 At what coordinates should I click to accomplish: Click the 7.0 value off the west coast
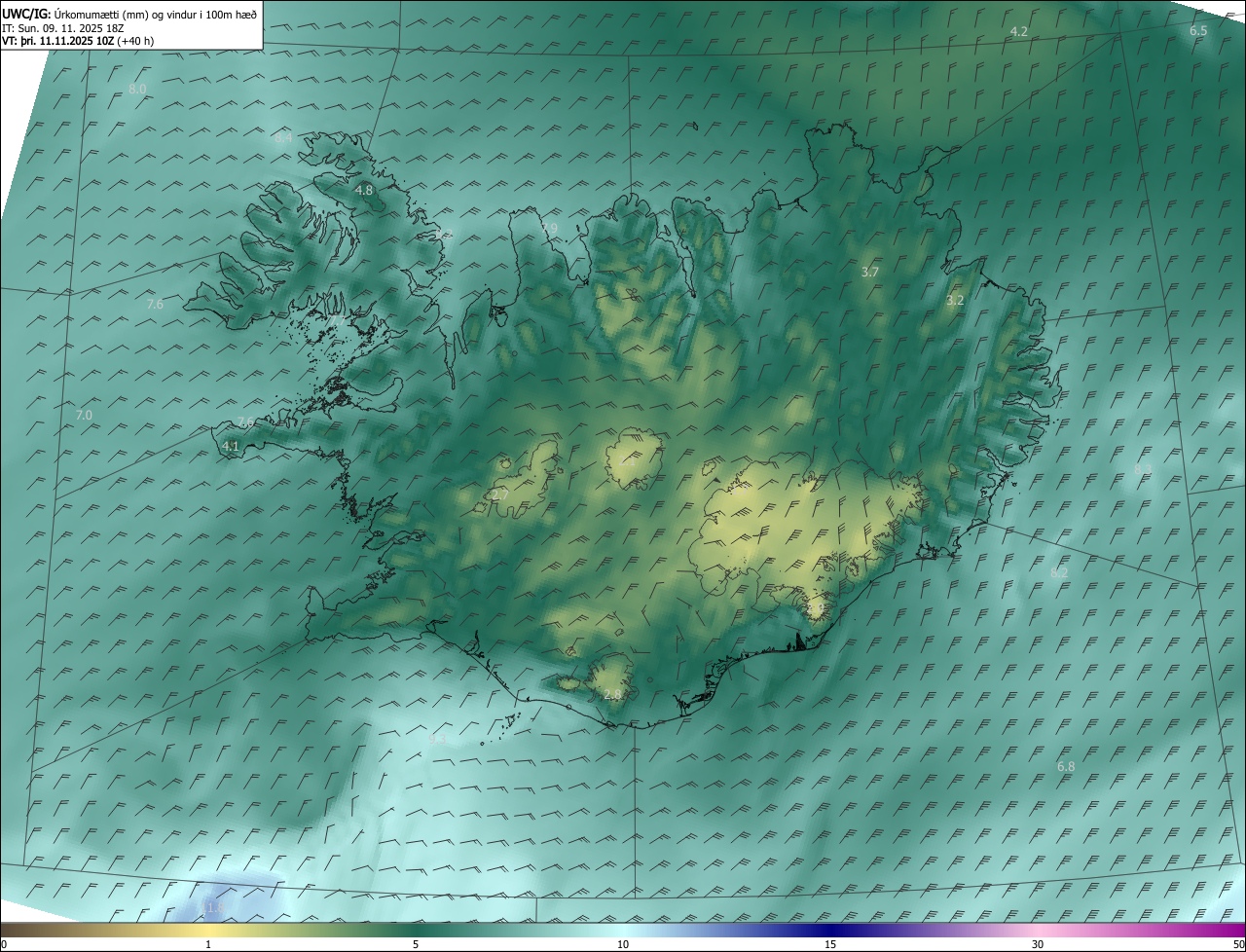tap(84, 416)
